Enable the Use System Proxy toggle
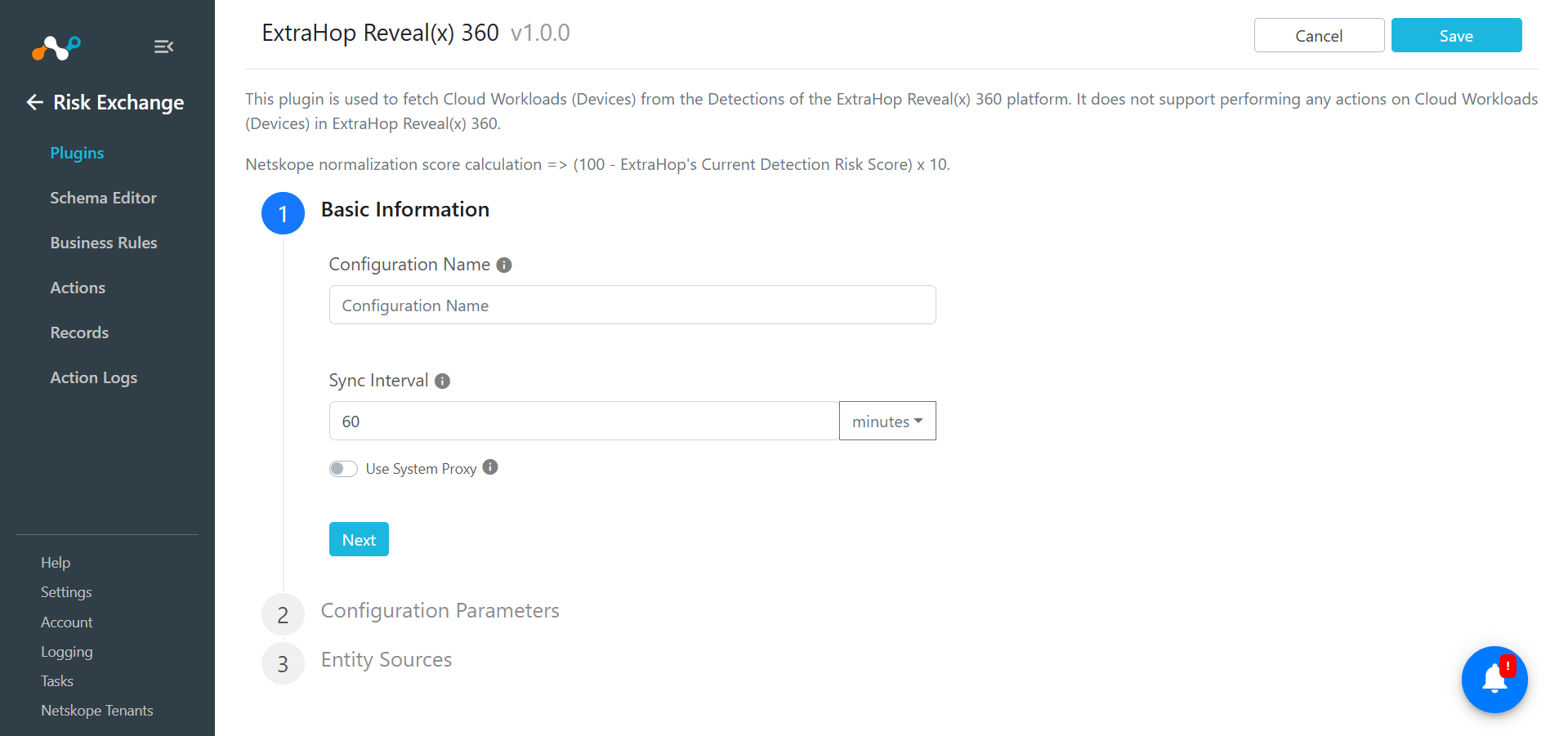 pyautogui.click(x=343, y=468)
